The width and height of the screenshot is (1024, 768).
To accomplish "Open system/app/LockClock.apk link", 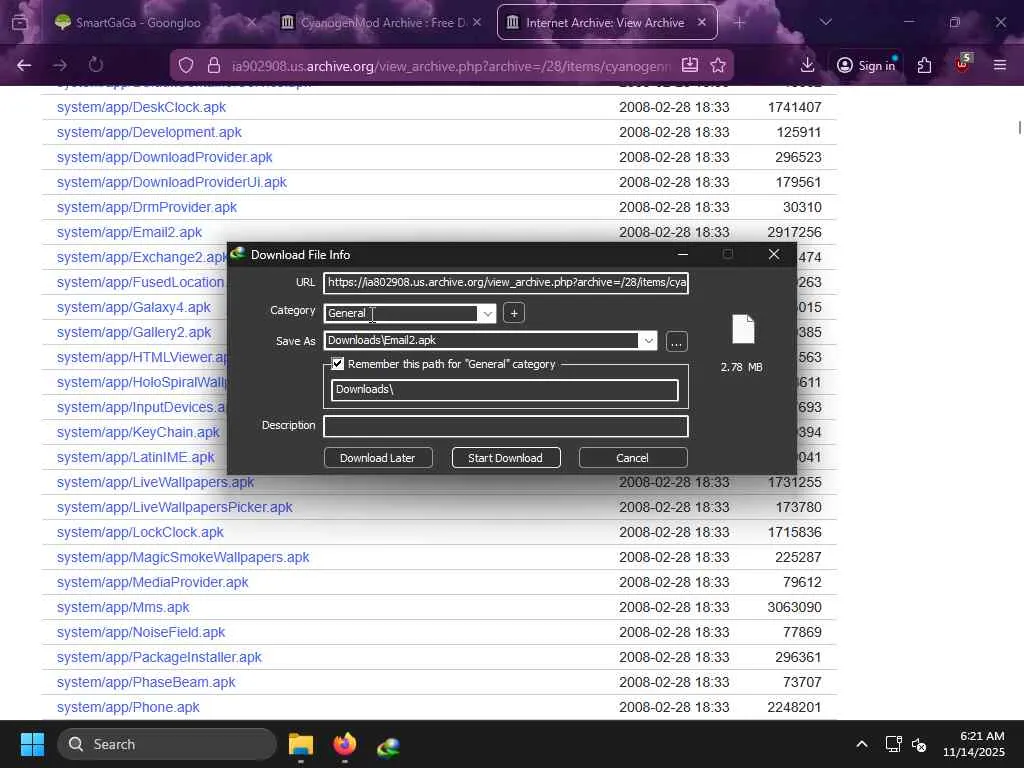I will click(140, 532).
